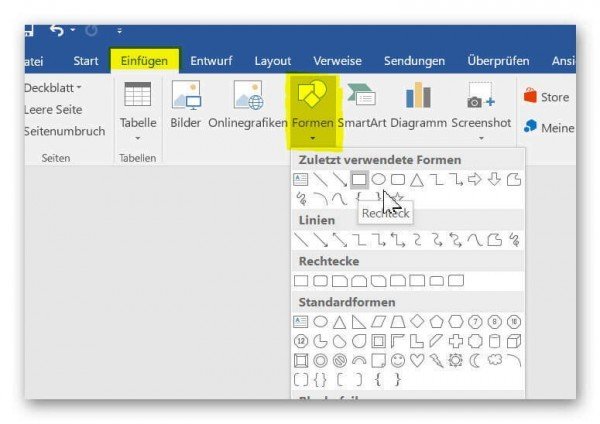Open Customize Quick Access Toolbar dropdown

pyautogui.click(x=119, y=31)
